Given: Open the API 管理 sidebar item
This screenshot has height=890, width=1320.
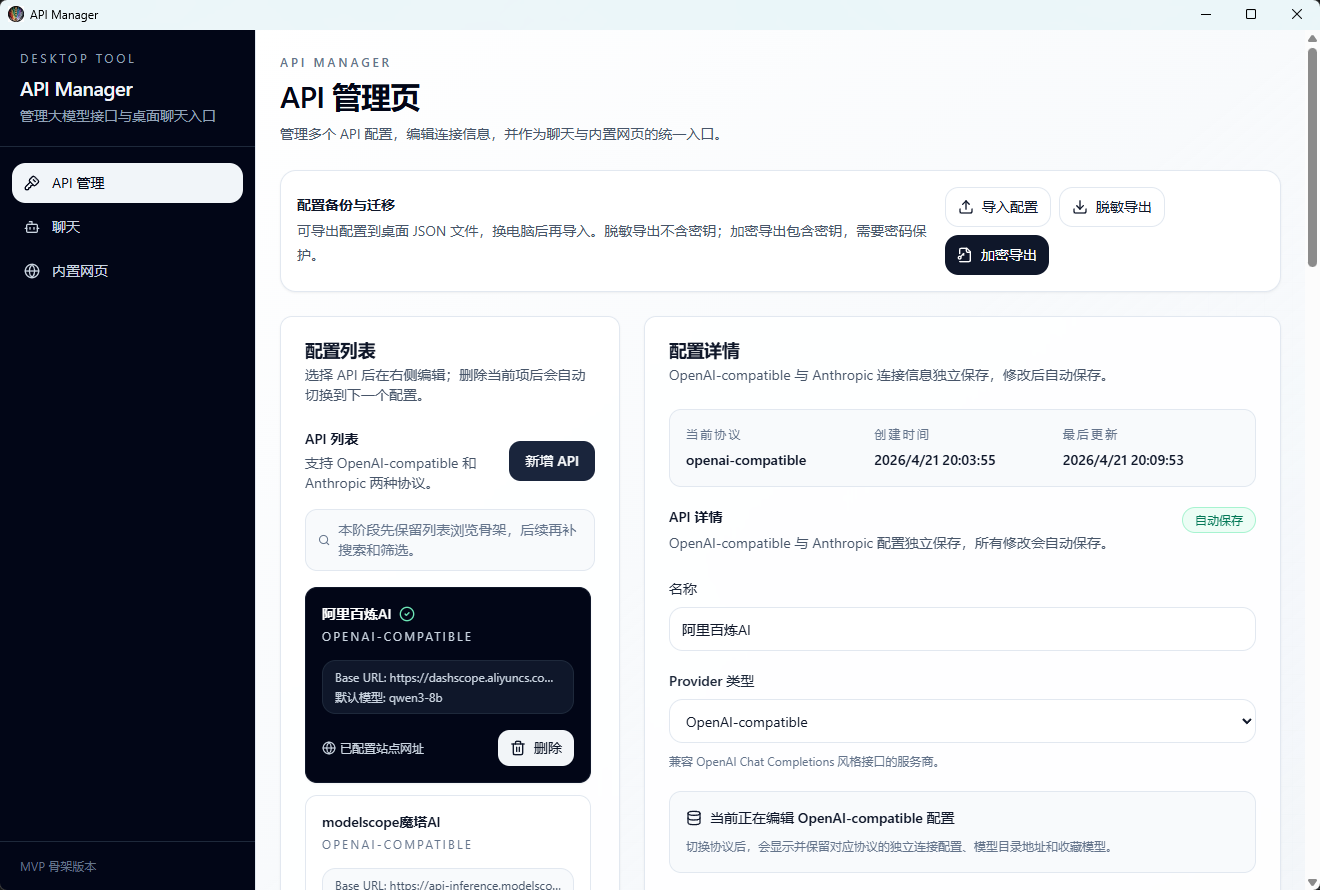Looking at the screenshot, I should (127, 183).
